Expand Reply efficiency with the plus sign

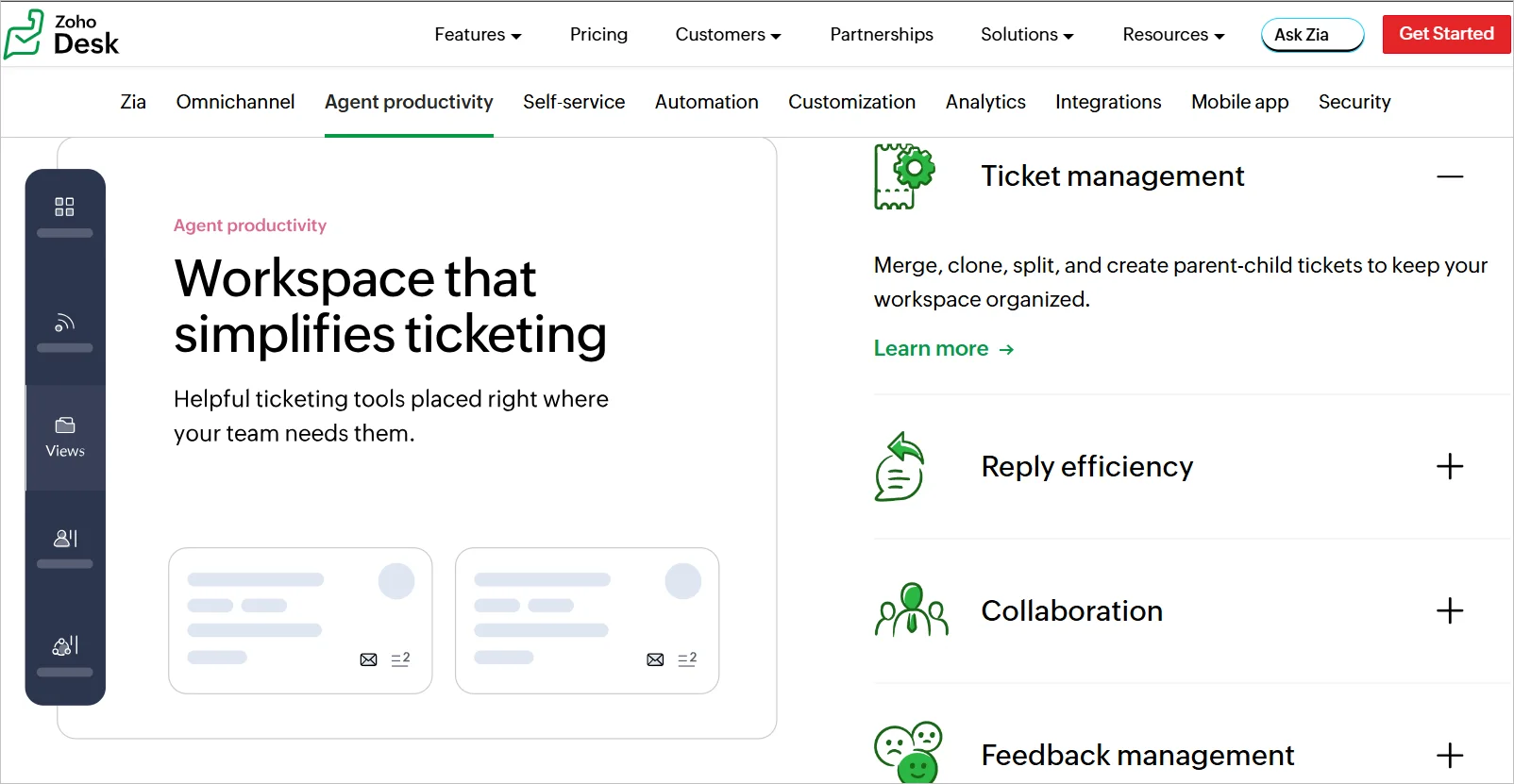pyautogui.click(x=1450, y=466)
